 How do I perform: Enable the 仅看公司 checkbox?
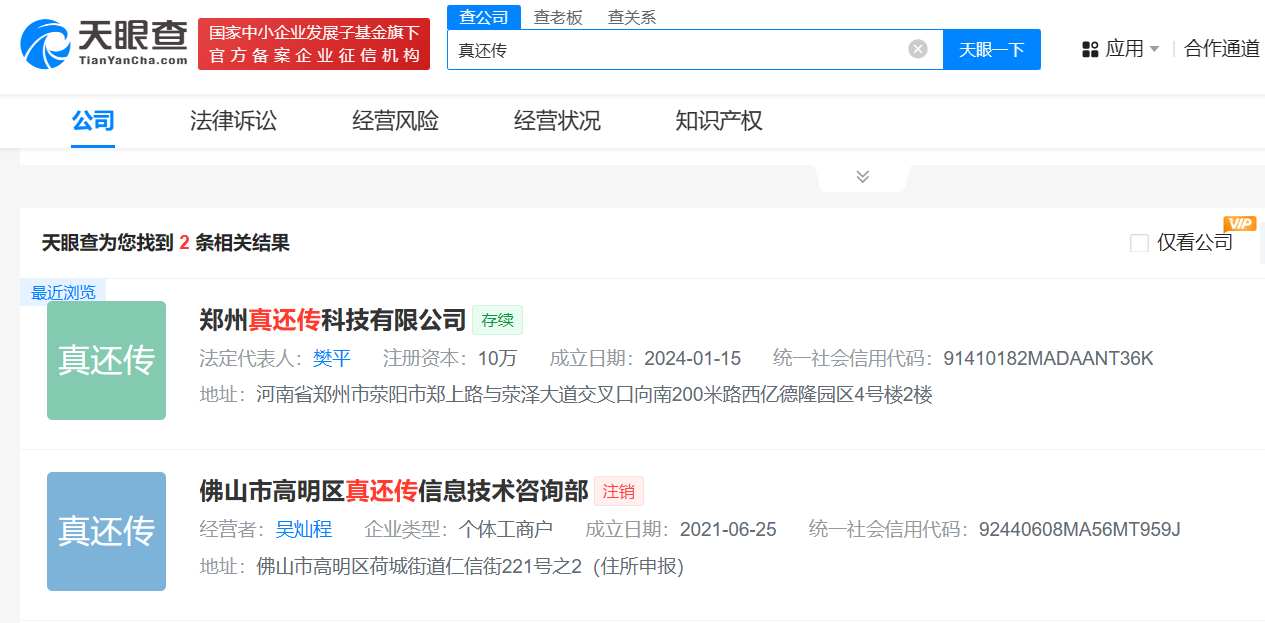tap(1138, 243)
